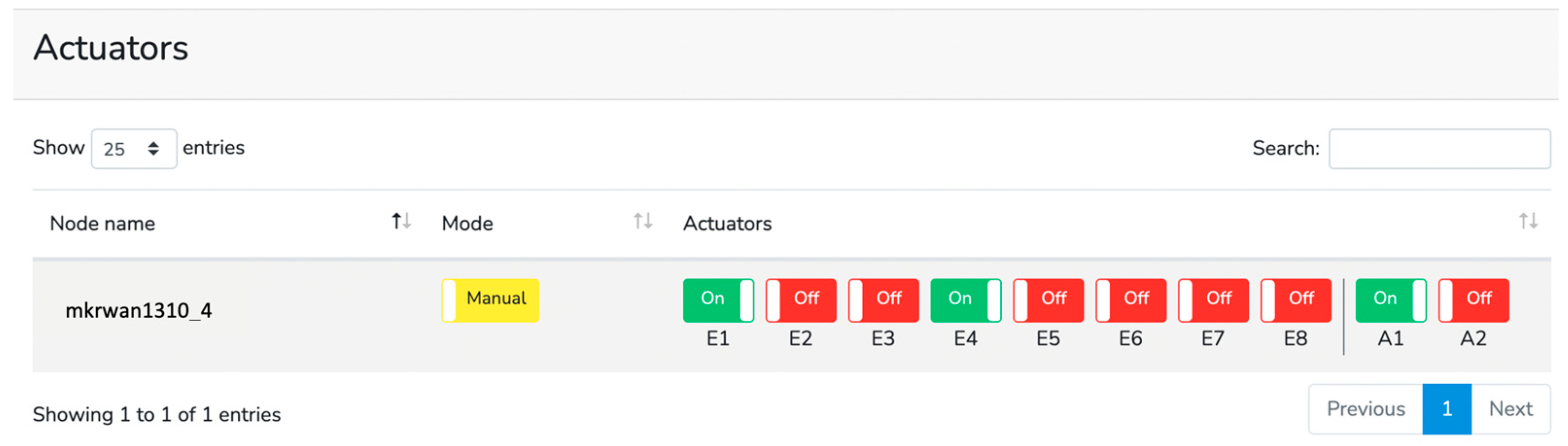This screenshot has height=446, width=1568.
Task: Turn on the E5 actuator
Action: 1048,300
